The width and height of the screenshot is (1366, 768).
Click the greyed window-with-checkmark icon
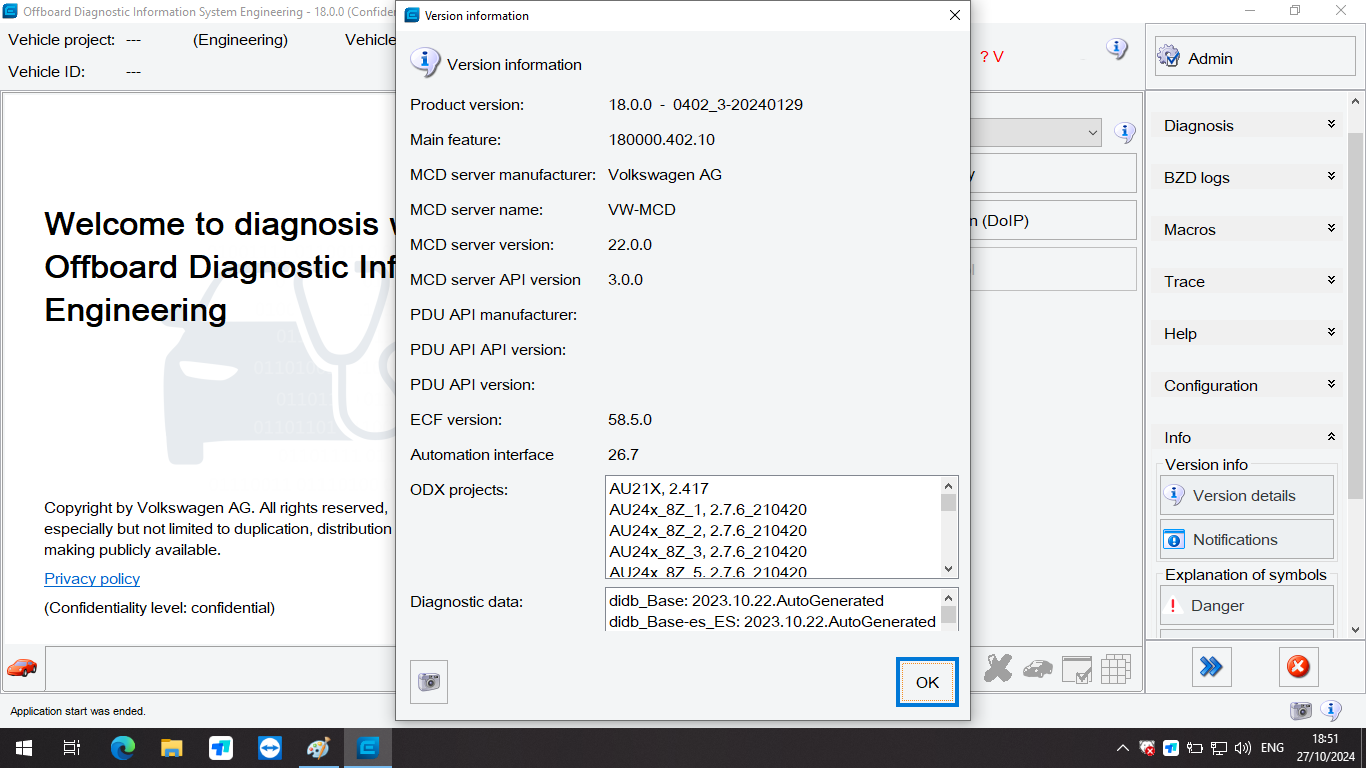point(1077,669)
